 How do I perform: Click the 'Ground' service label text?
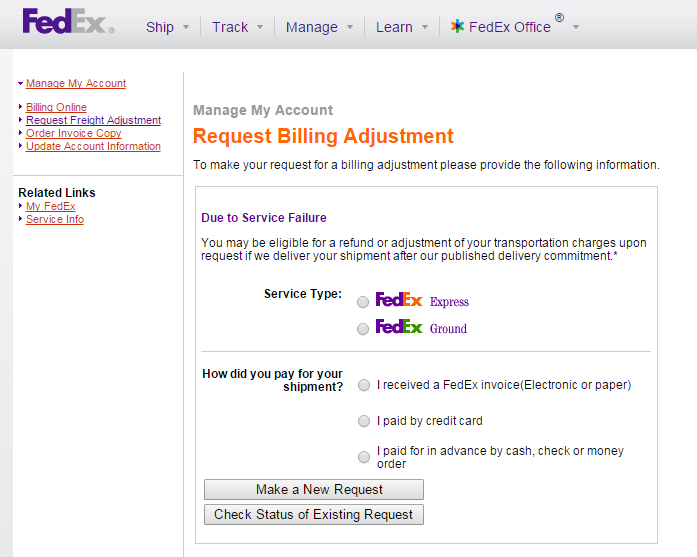point(448,329)
